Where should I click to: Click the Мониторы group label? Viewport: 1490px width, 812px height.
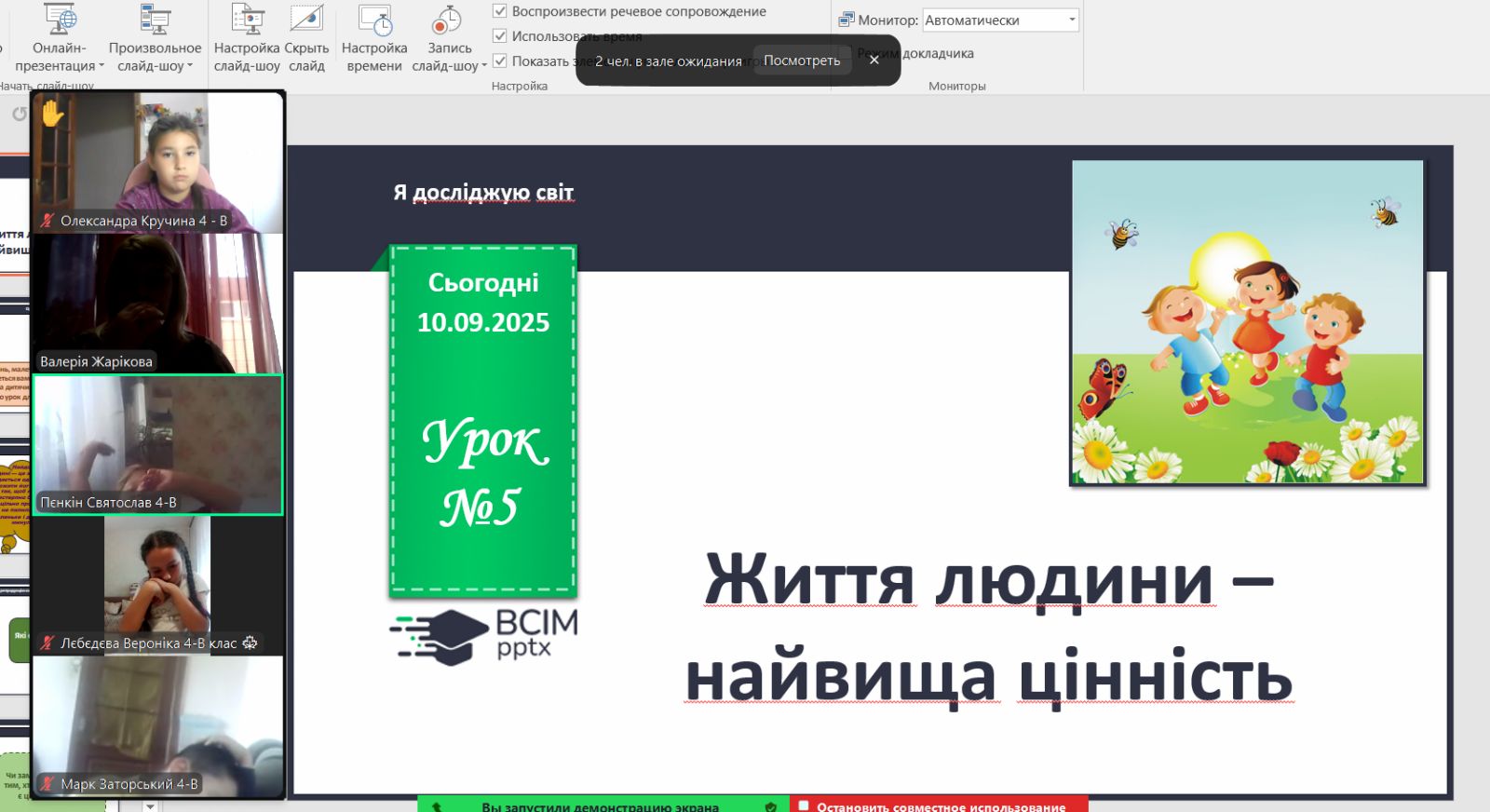[x=956, y=86]
